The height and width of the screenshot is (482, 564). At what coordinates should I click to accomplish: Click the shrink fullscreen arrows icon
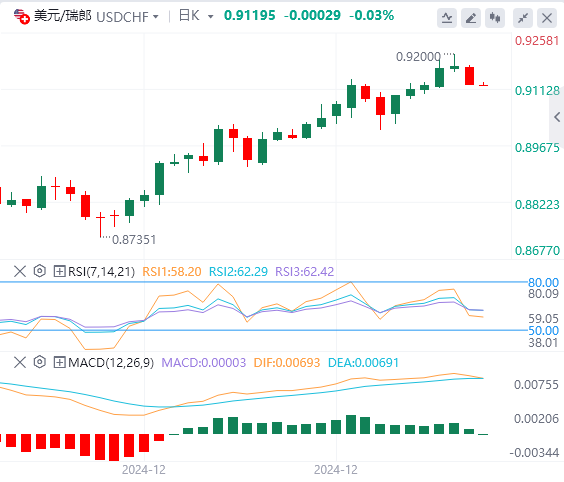click(x=523, y=18)
